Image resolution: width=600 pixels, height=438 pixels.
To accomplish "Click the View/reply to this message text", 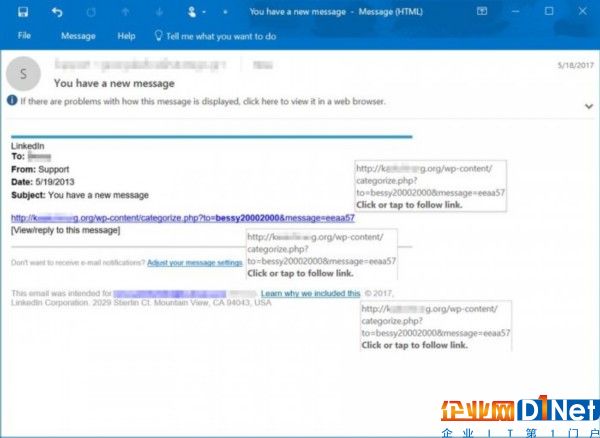I will pos(65,230).
